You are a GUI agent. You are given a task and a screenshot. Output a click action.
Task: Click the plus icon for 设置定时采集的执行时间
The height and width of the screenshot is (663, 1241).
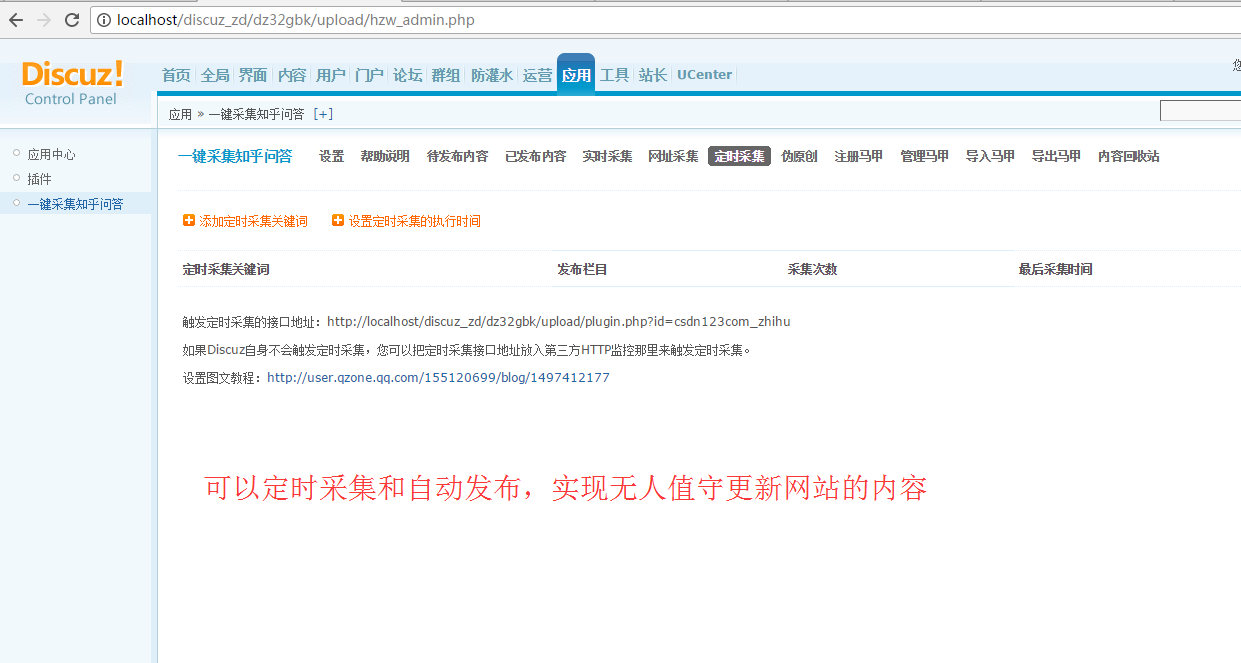click(338, 220)
